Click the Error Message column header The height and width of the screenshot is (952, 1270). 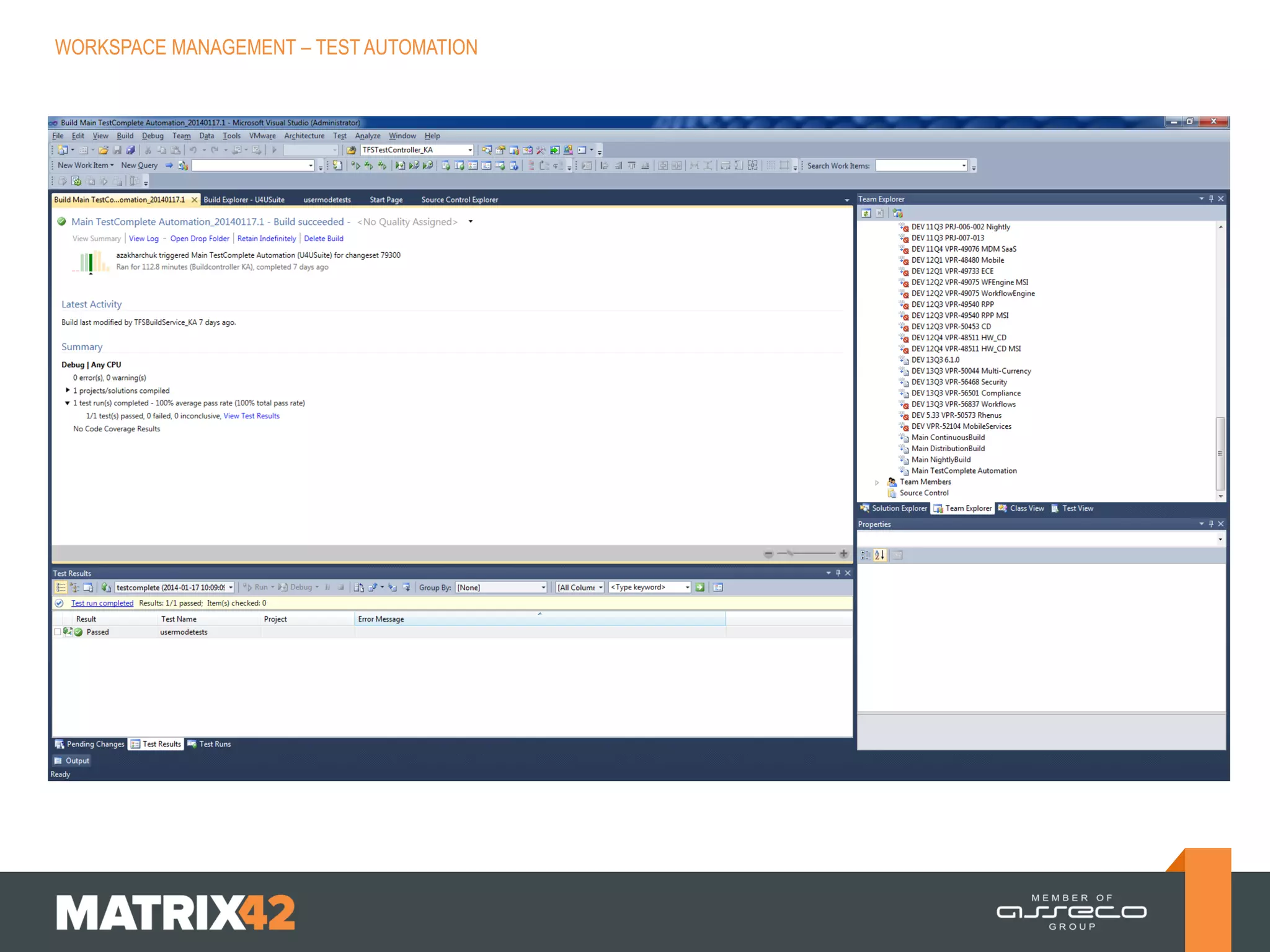(540, 619)
